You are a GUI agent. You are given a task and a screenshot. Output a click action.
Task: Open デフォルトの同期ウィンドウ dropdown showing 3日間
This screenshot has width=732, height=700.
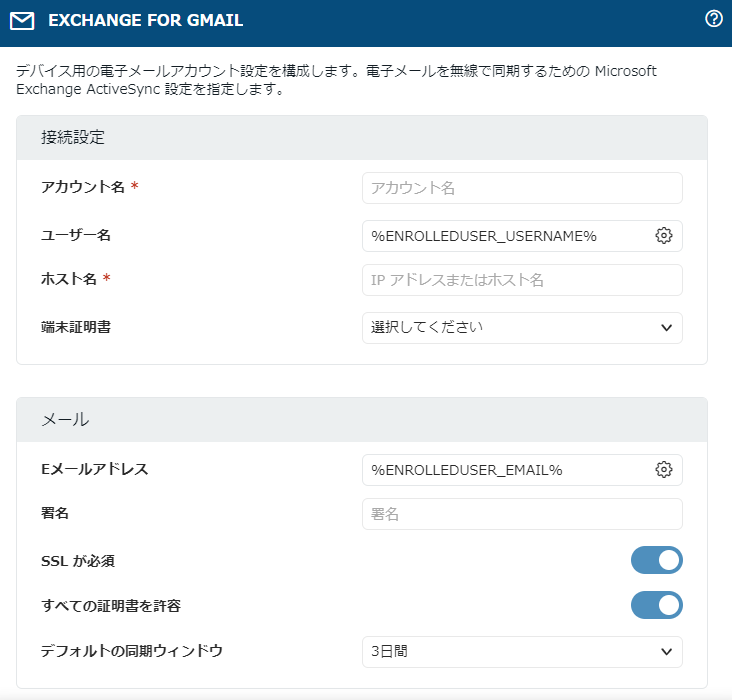[522, 651]
